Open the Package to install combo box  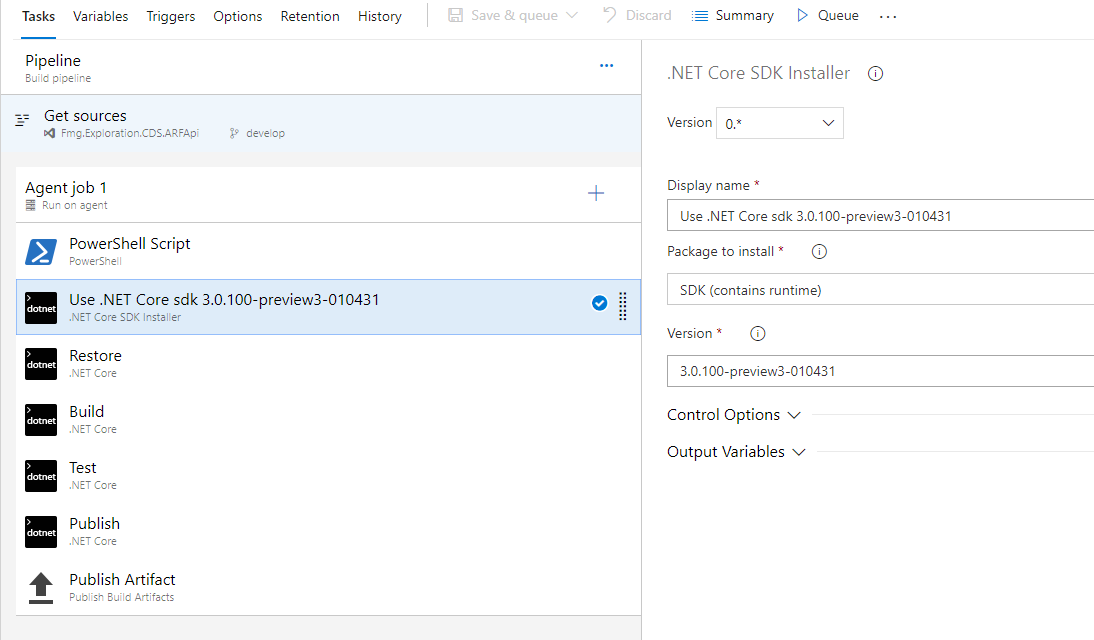pos(881,290)
